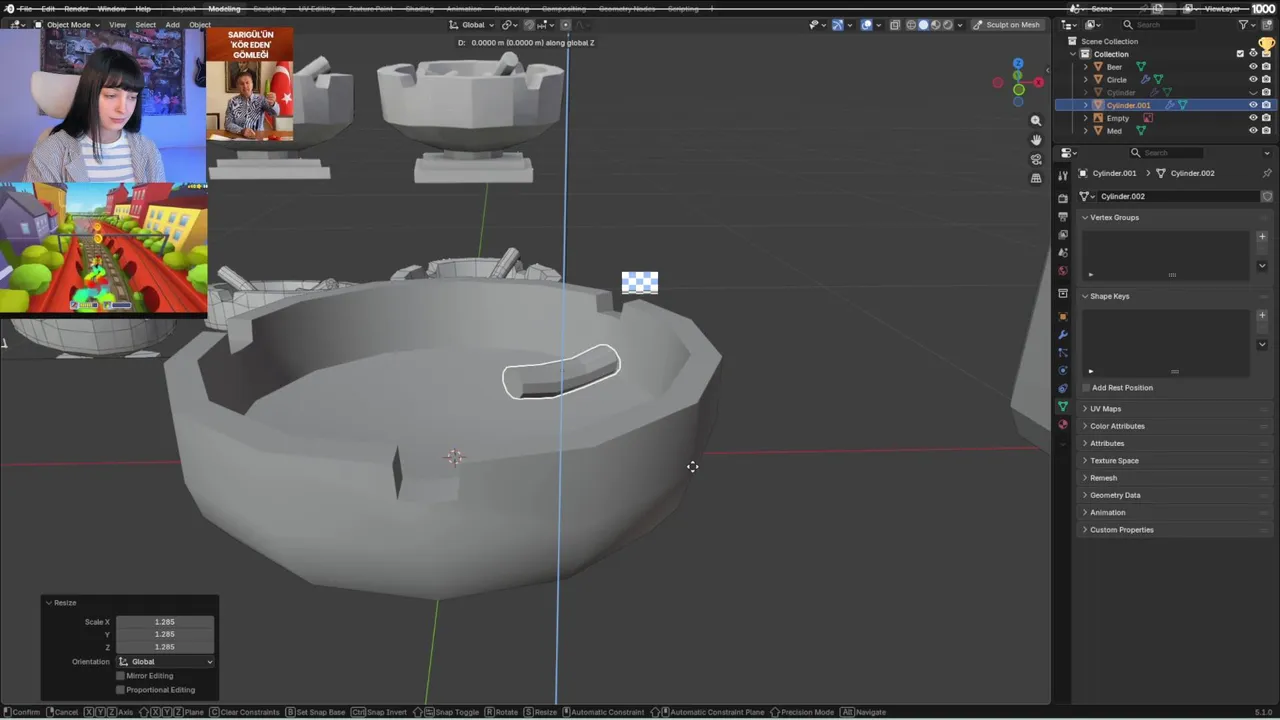Expand the Color Attributes panel

click(x=1117, y=426)
